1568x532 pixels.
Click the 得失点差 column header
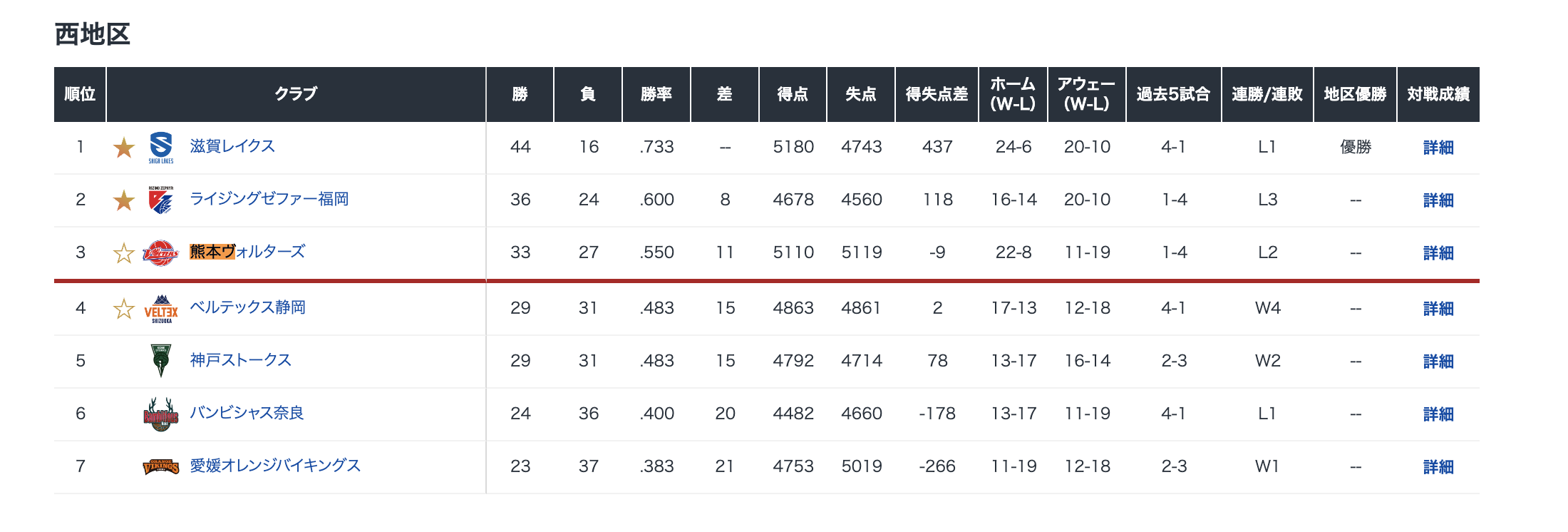[937, 94]
